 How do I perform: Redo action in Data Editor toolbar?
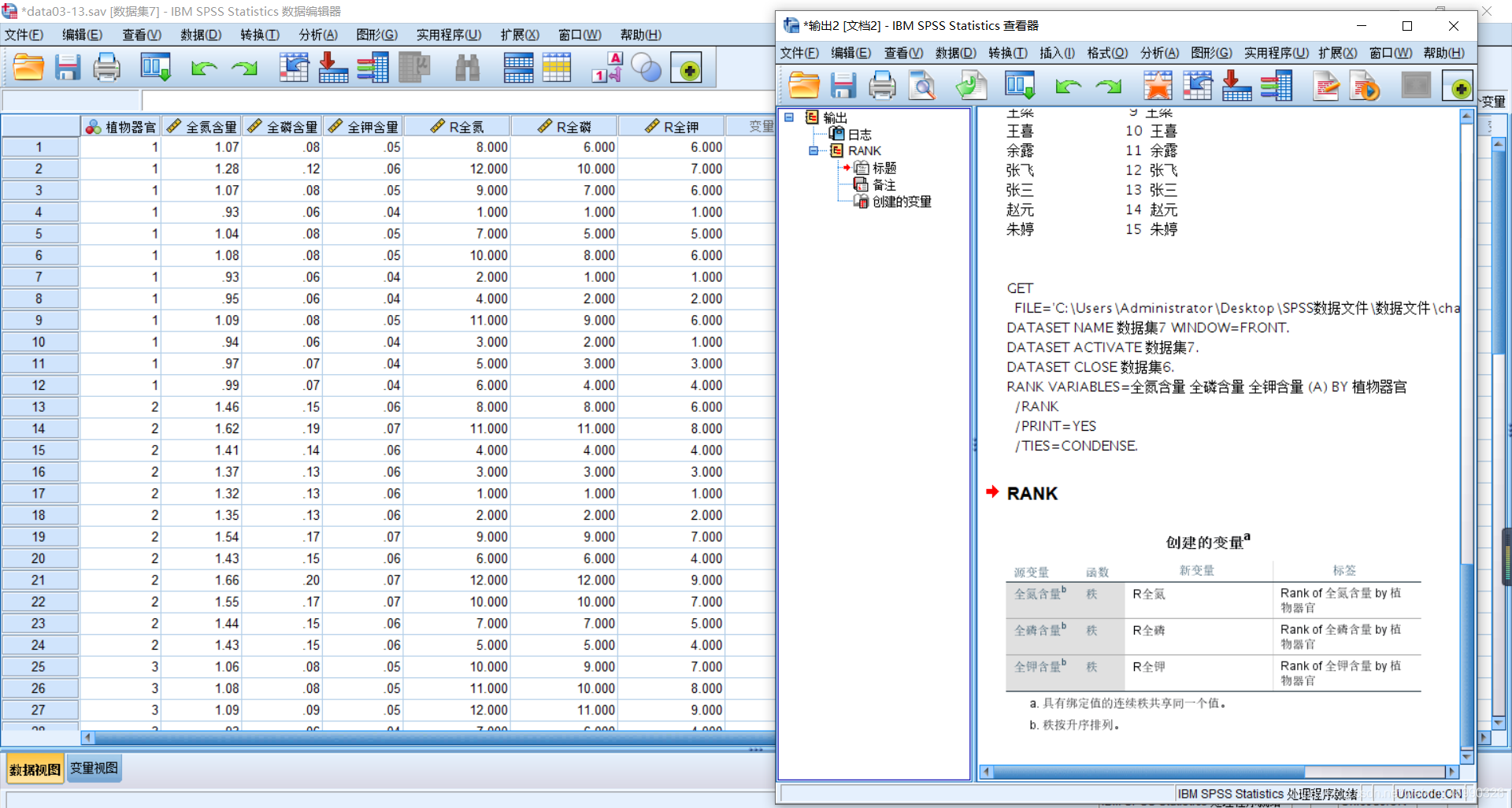click(x=244, y=68)
